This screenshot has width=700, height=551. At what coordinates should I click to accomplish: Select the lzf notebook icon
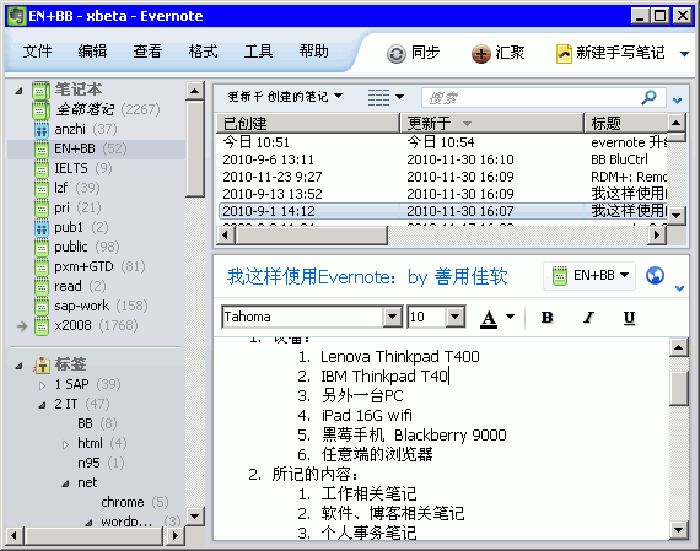pos(41,188)
